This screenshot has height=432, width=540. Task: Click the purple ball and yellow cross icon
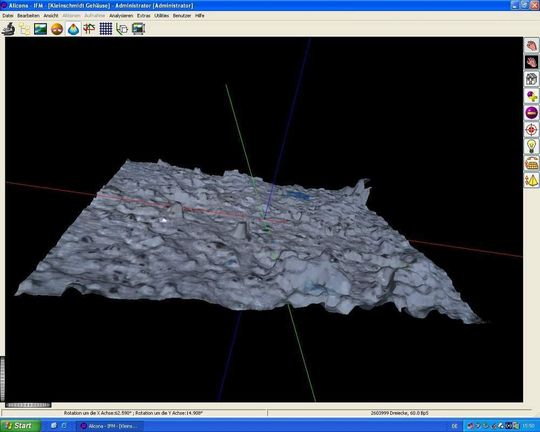(531, 96)
